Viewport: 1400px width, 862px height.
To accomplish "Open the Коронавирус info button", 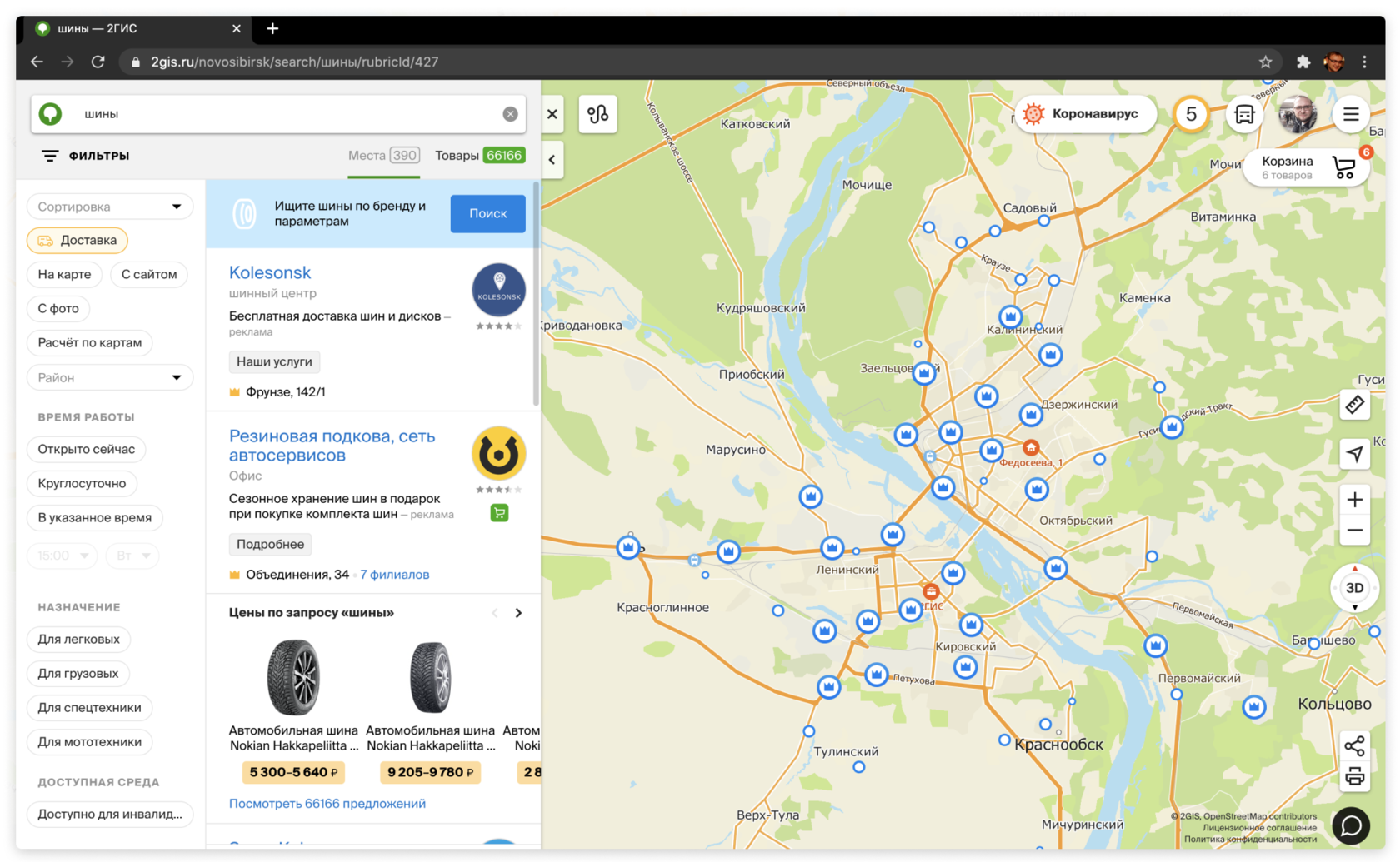I will pyautogui.click(x=1086, y=114).
